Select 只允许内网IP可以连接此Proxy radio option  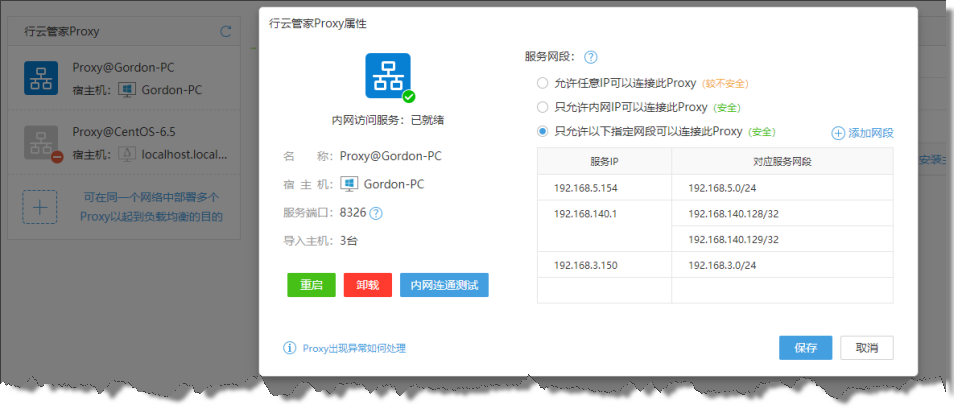[542, 107]
